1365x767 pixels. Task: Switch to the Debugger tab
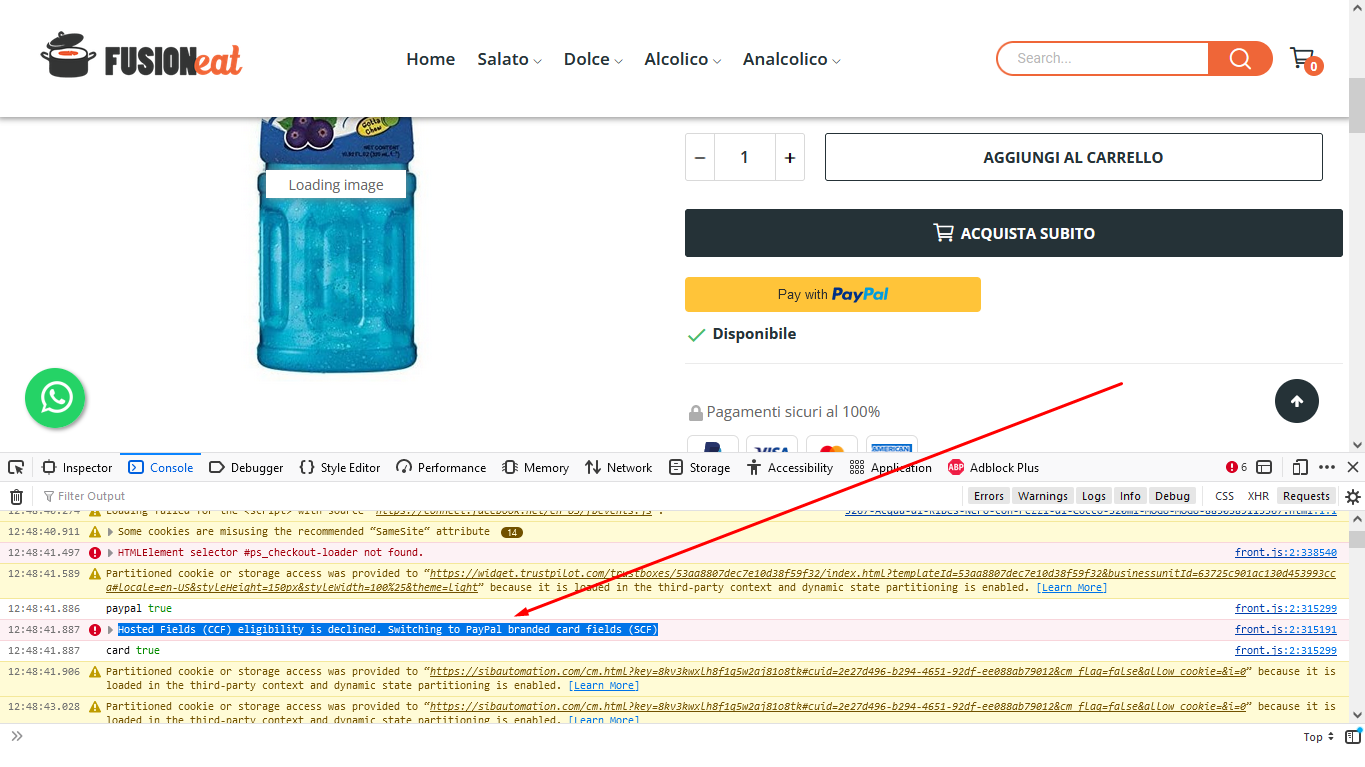click(246, 467)
